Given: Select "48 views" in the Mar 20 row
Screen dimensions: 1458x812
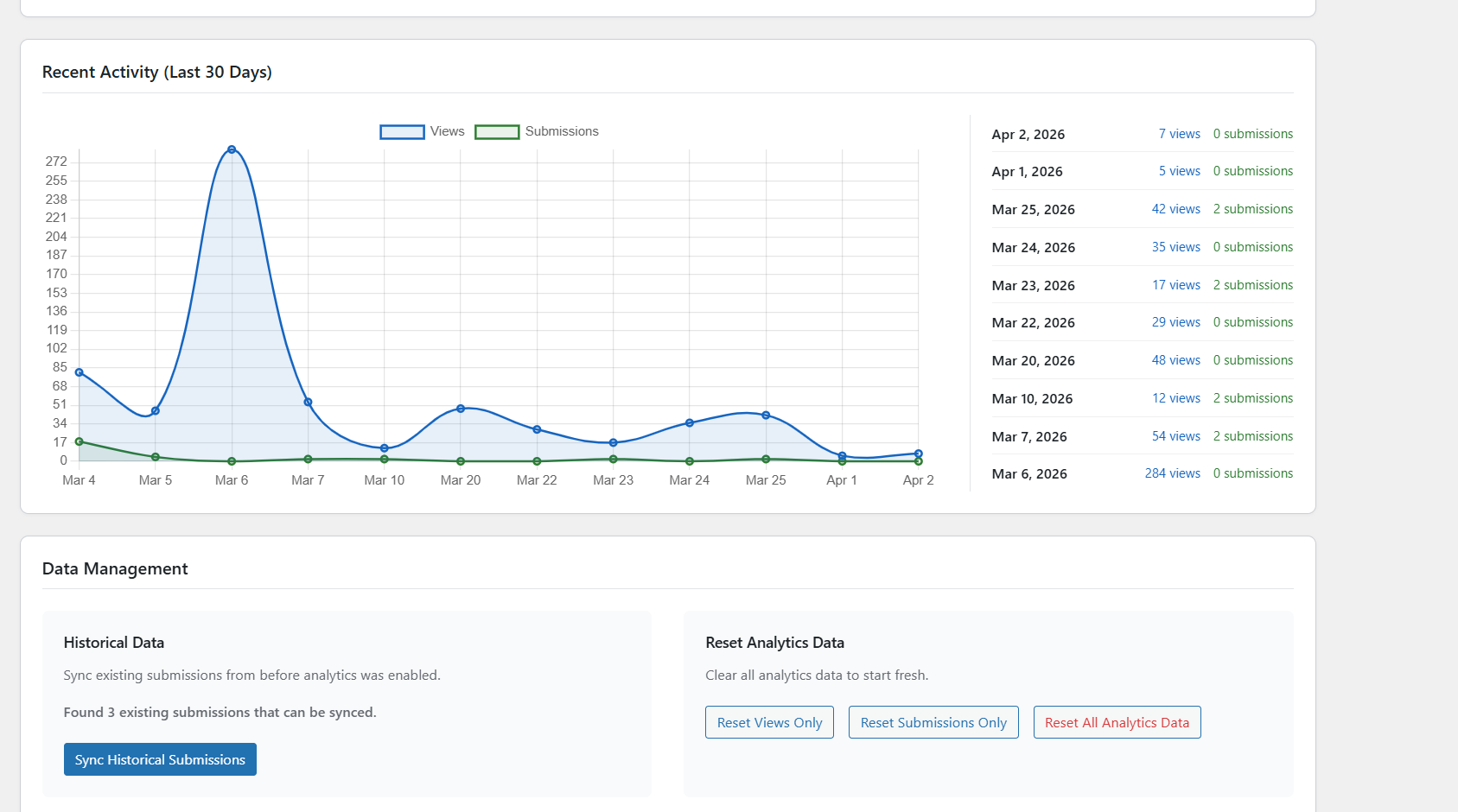Looking at the screenshot, I should click(x=1175, y=360).
